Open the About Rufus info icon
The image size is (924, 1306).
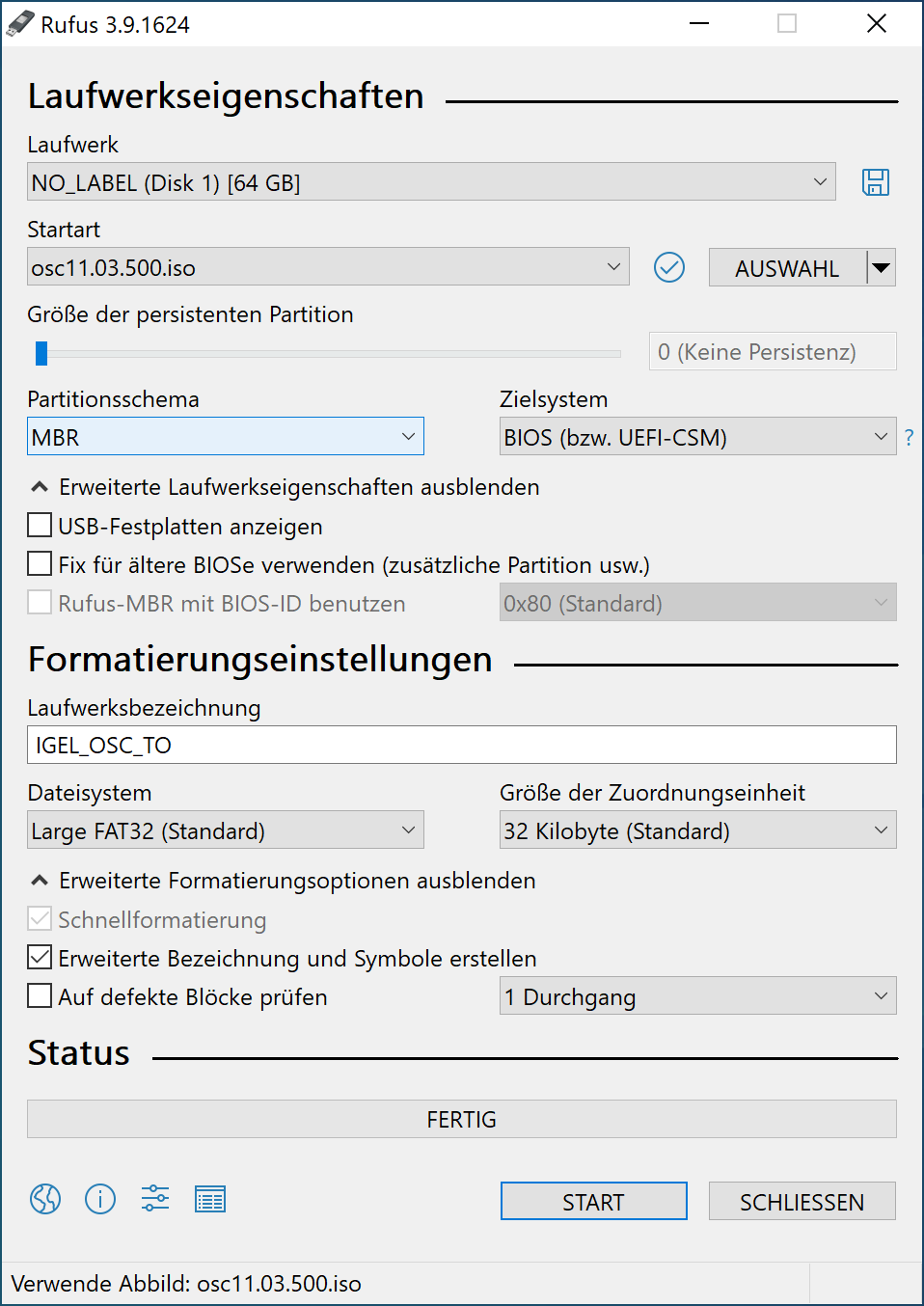(99, 1199)
